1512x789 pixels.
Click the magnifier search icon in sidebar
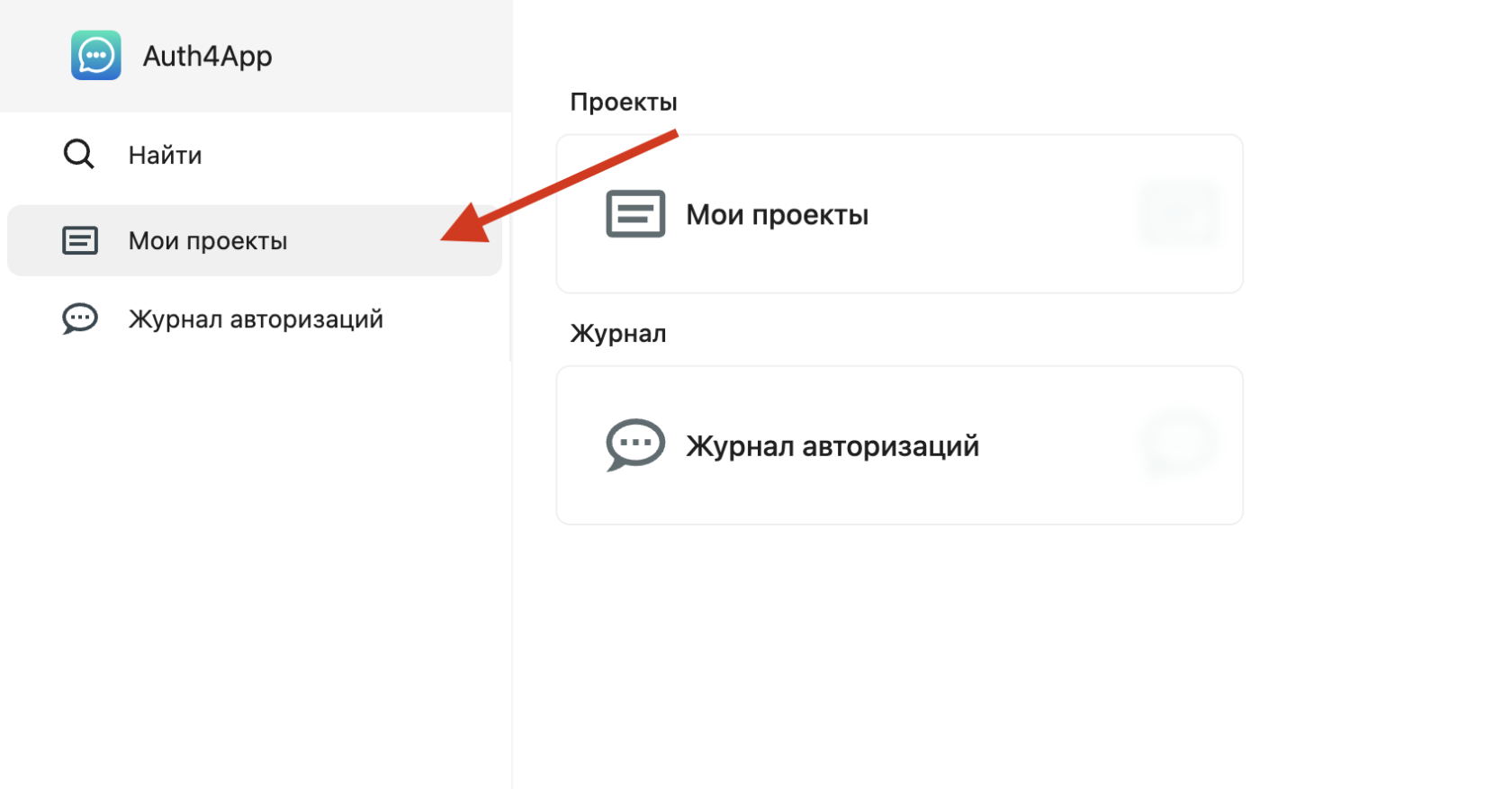[79, 154]
